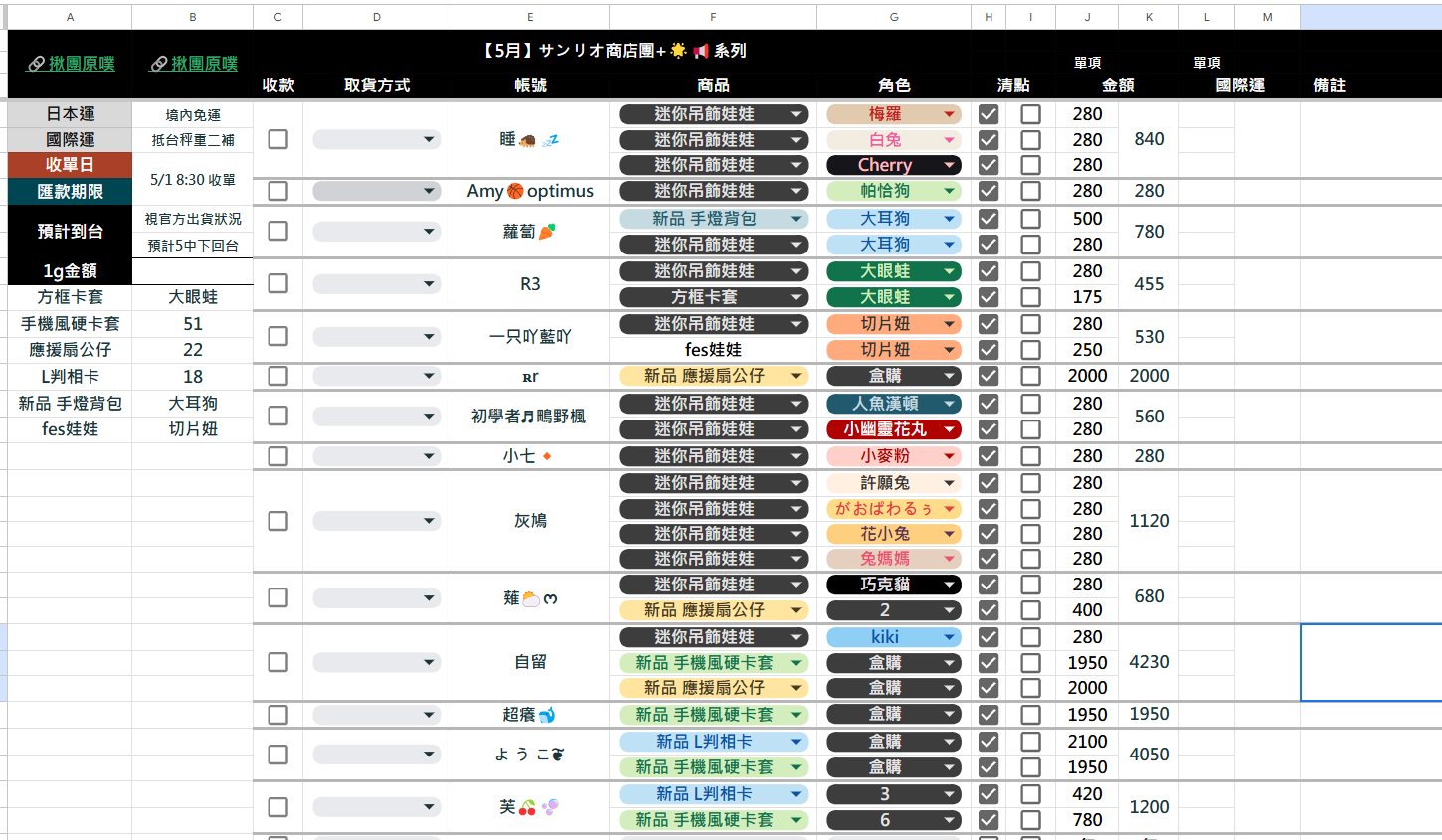Uncheck the 清點 checkbox in the 帕恰狗 row

[989, 191]
